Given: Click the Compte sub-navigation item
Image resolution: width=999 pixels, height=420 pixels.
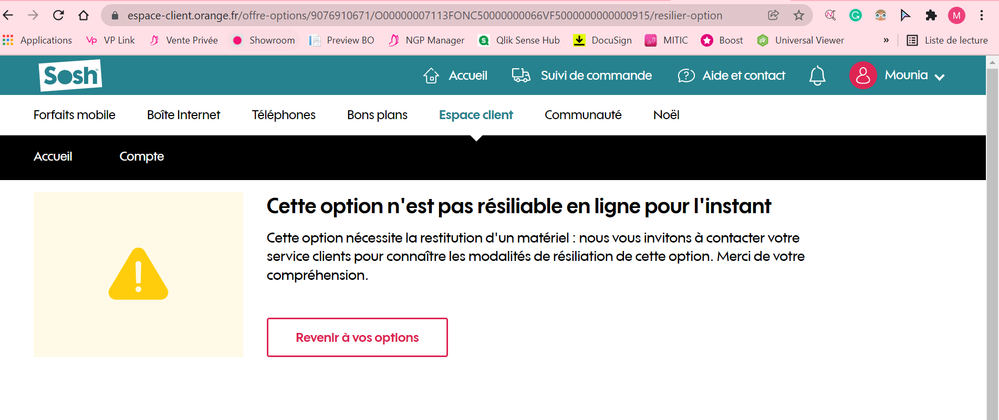Looking at the screenshot, I should (x=141, y=156).
